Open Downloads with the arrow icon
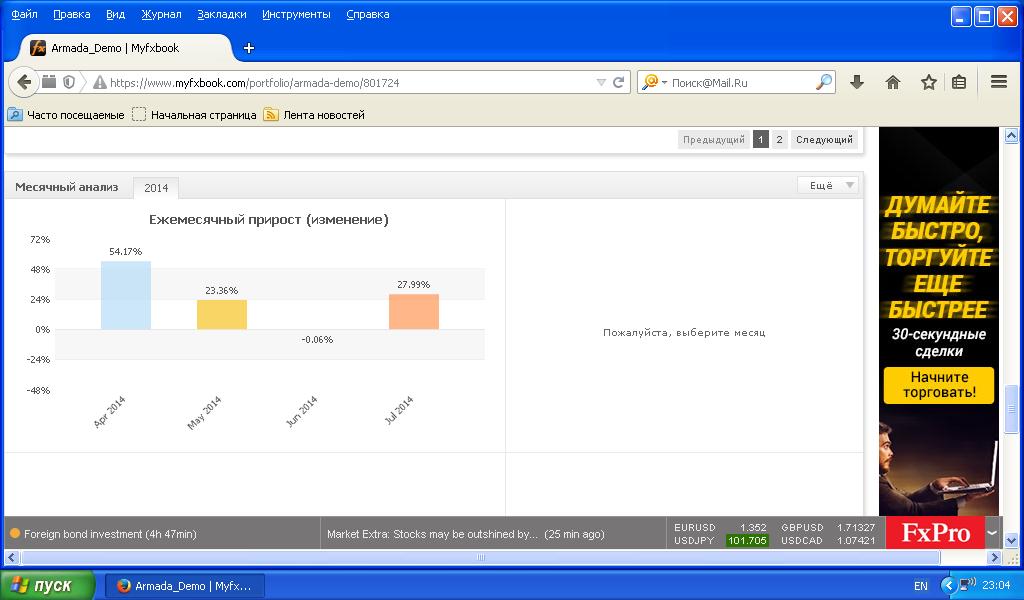Image resolution: width=1024 pixels, height=600 pixels. [x=857, y=82]
